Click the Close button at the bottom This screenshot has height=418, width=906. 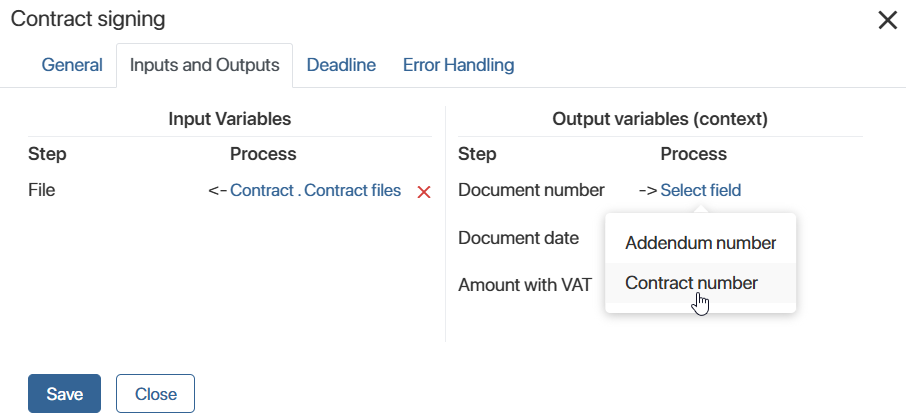tap(155, 394)
